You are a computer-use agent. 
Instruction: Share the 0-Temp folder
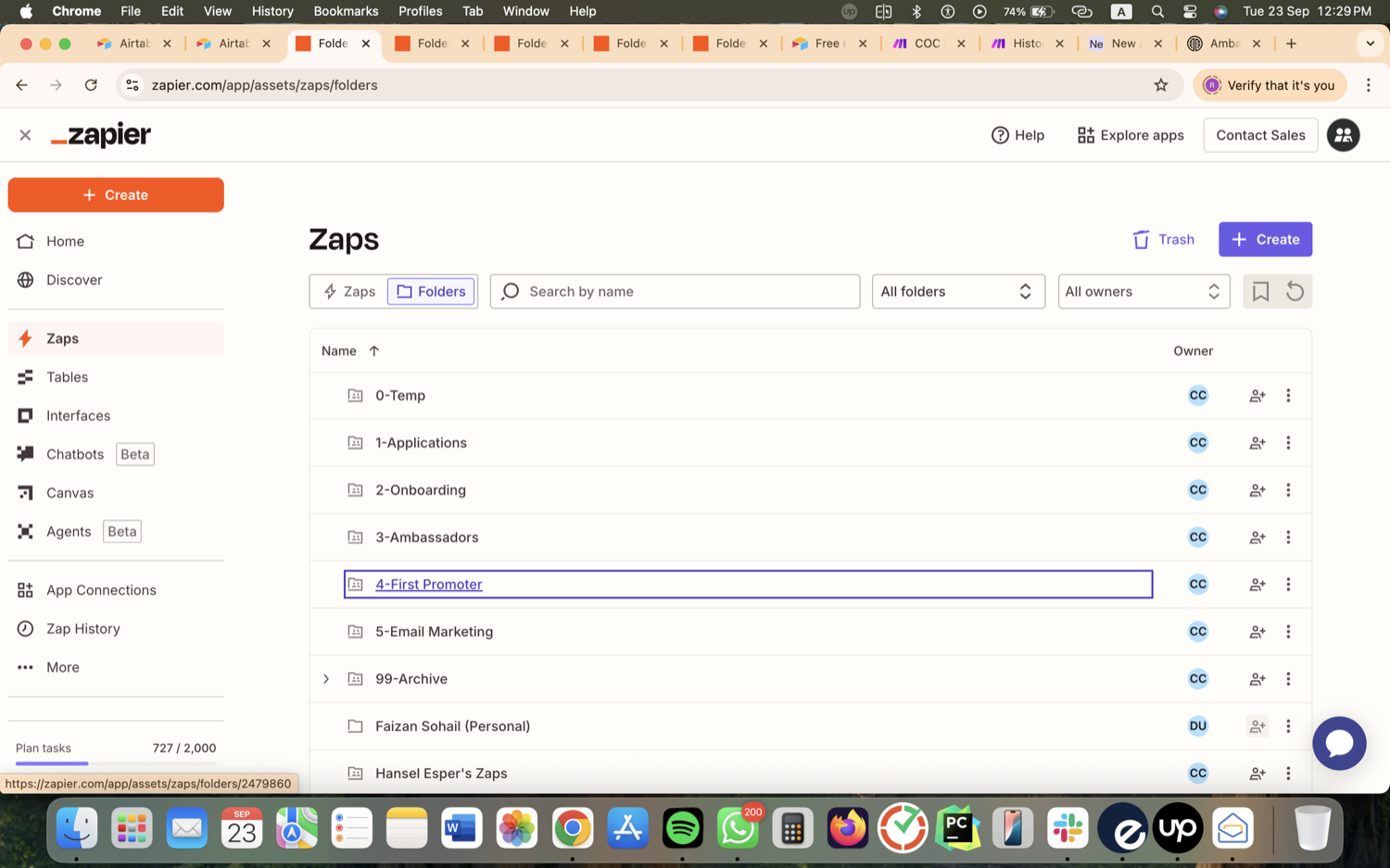[1257, 396]
